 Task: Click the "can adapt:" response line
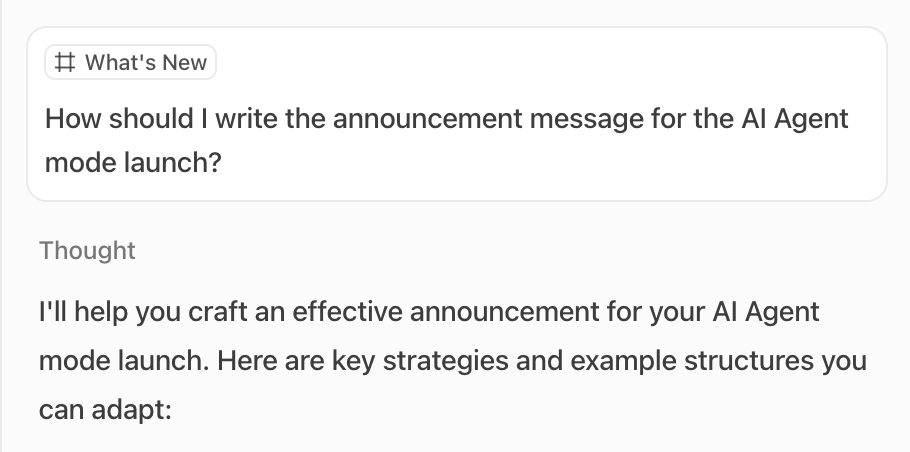pyautogui.click(x=106, y=408)
